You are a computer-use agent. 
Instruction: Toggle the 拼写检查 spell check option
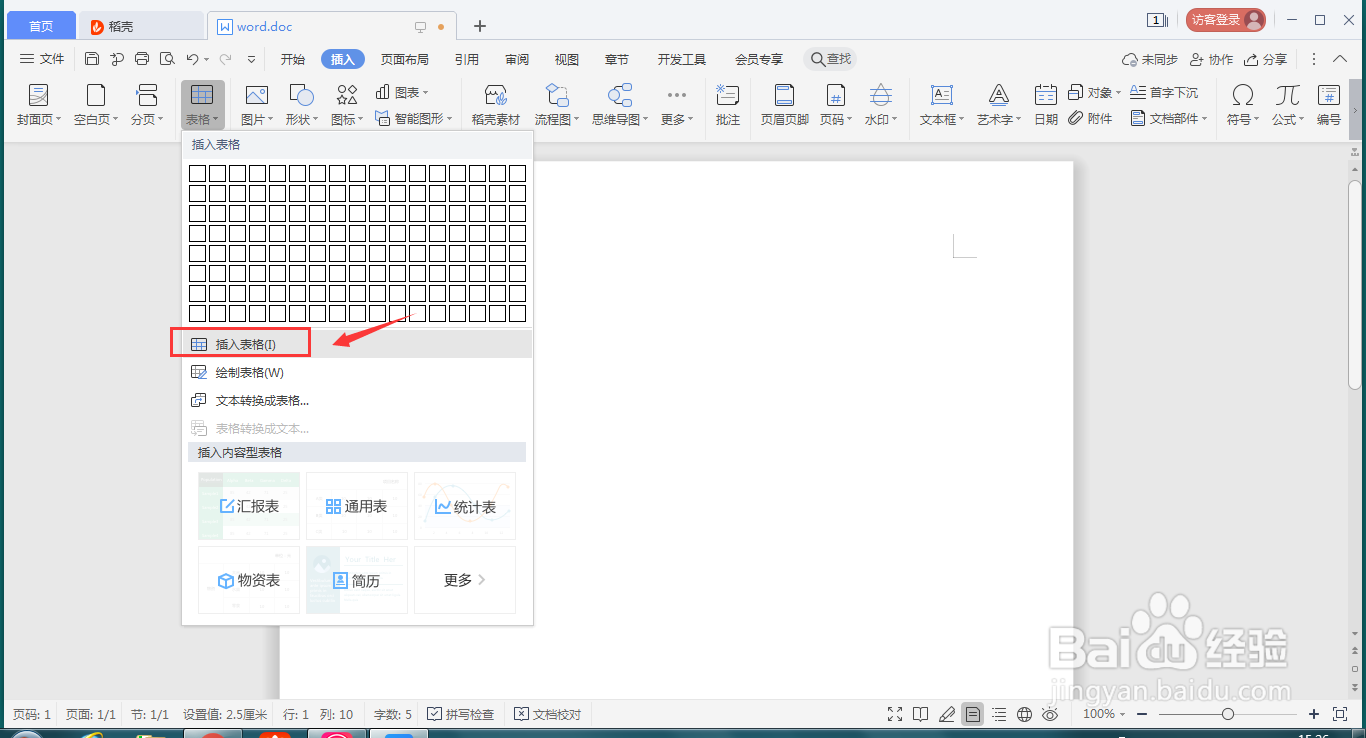click(x=461, y=713)
